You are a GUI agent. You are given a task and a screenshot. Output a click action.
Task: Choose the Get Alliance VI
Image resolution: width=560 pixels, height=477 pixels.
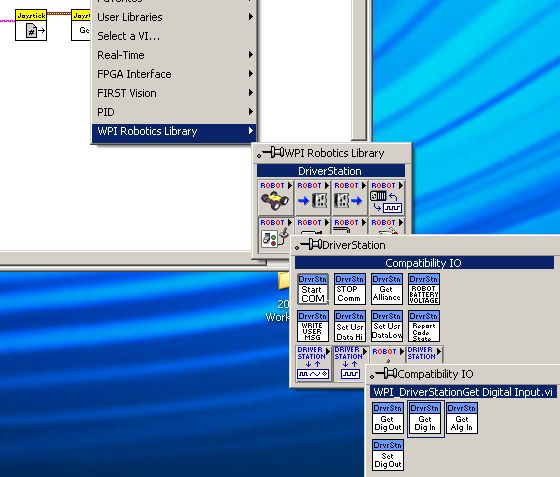tap(387, 289)
